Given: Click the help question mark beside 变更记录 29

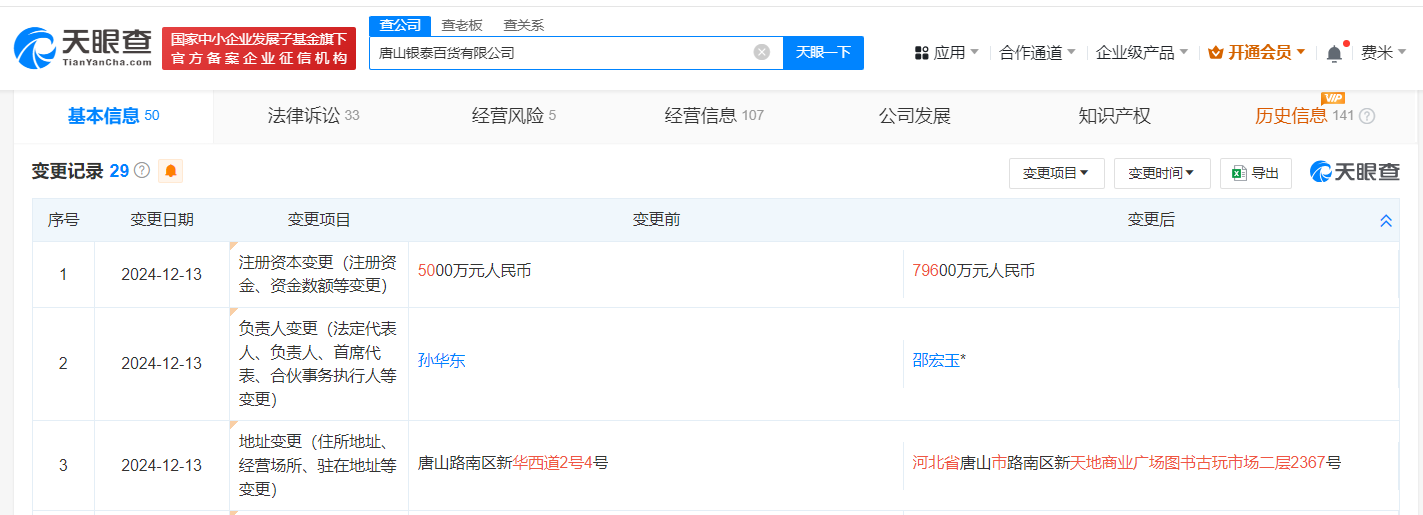Looking at the screenshot, I should coord(142,171).
